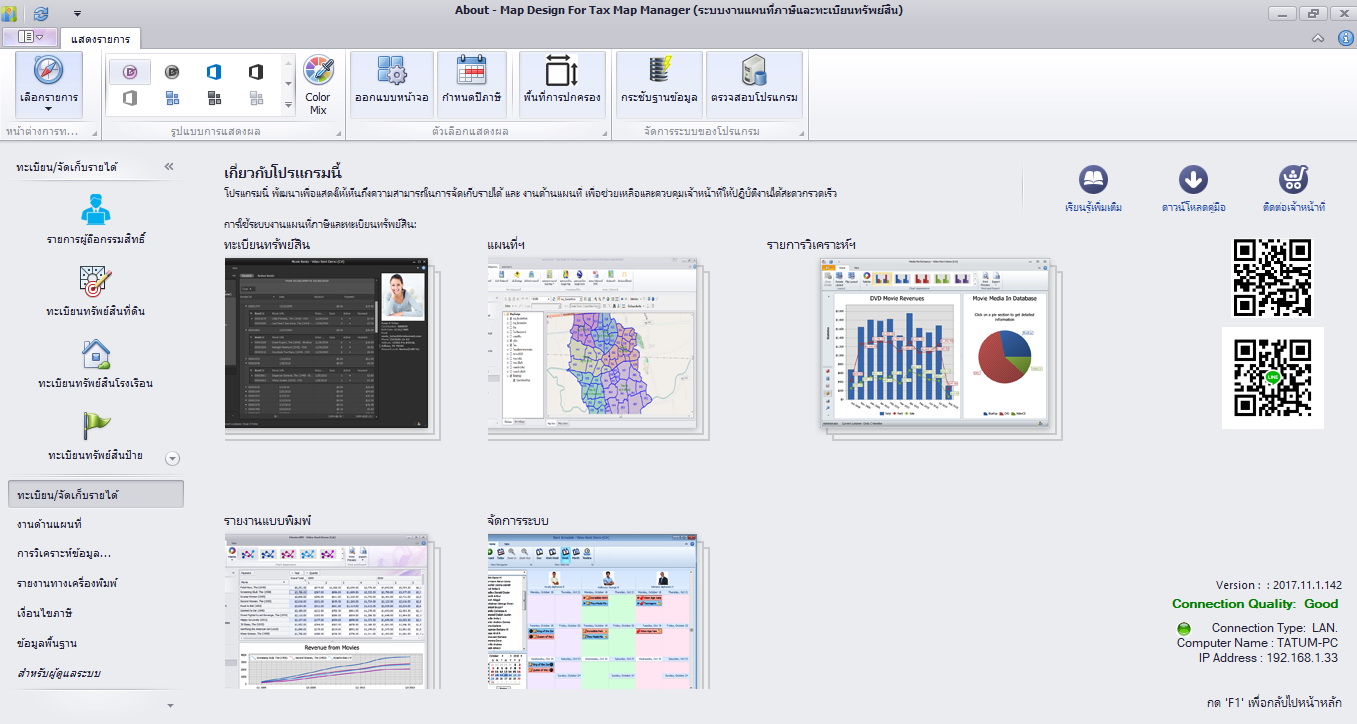This screenshot has height=724, width=1357.
Task: Select the dark tiles skin icon
Action: click(x=214, y=98)
